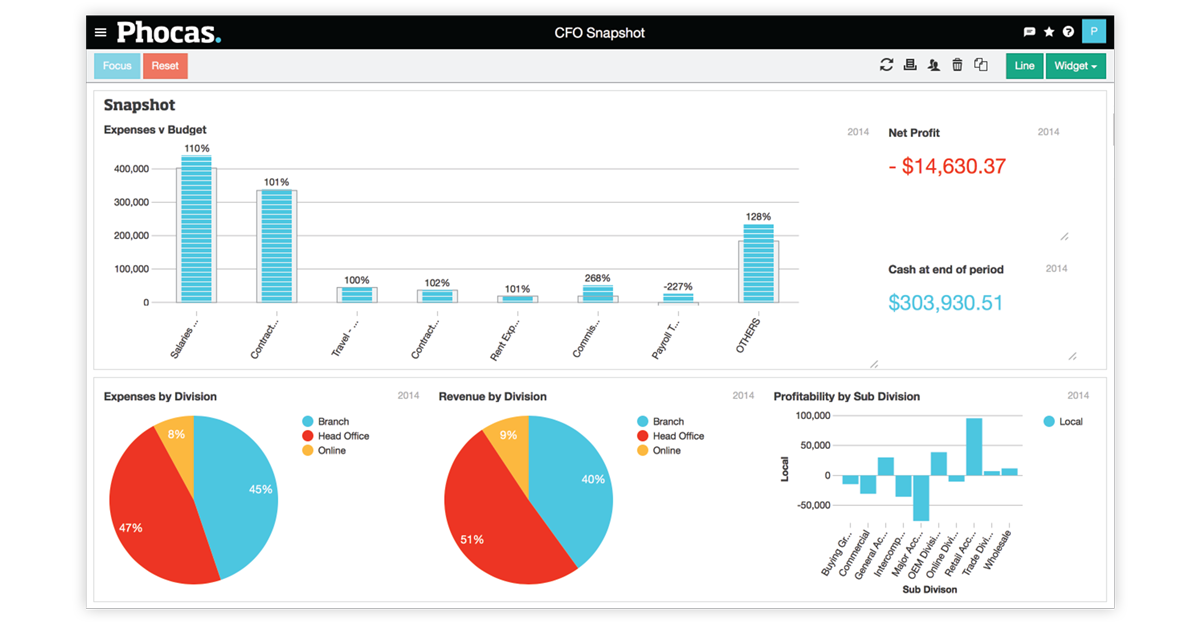Viewport: 1200px width, 624px height.
Task: Click the Focus button
Action: 117,65
